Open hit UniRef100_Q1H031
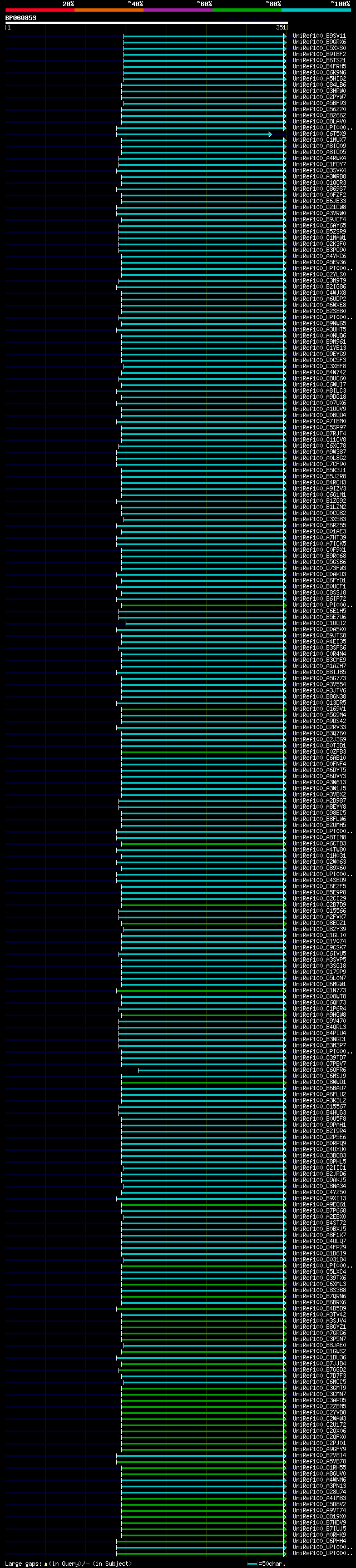The height and width of the screenshot is (1568, 356). [319, 856]
